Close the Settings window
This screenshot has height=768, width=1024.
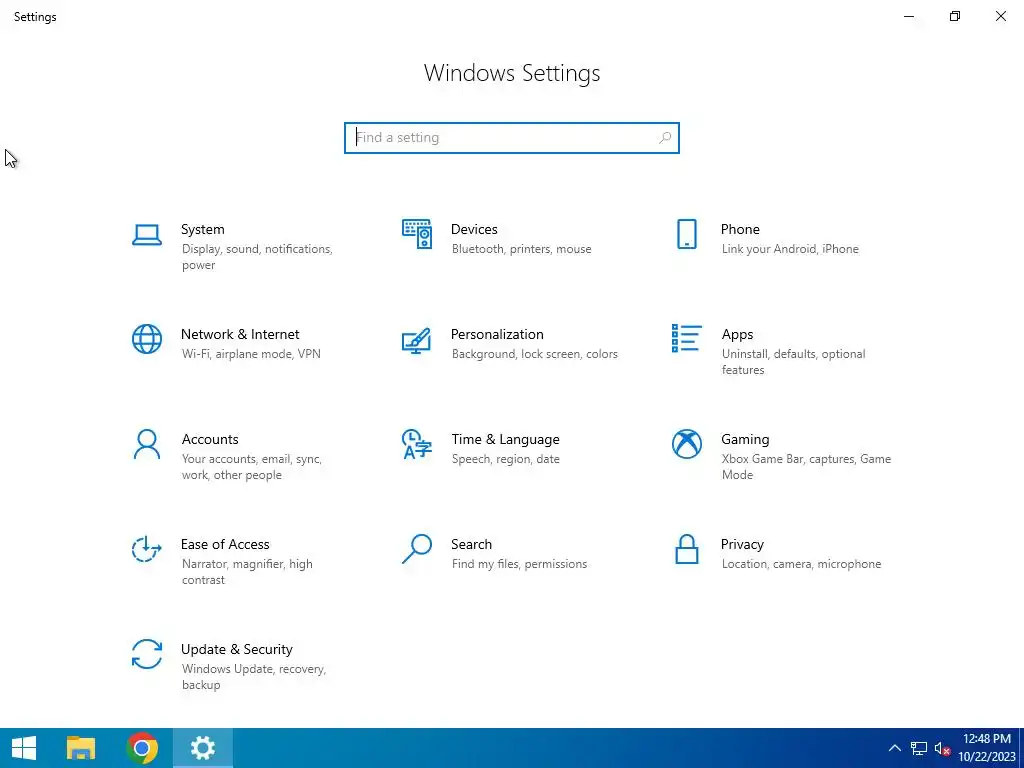(1000, 16)
